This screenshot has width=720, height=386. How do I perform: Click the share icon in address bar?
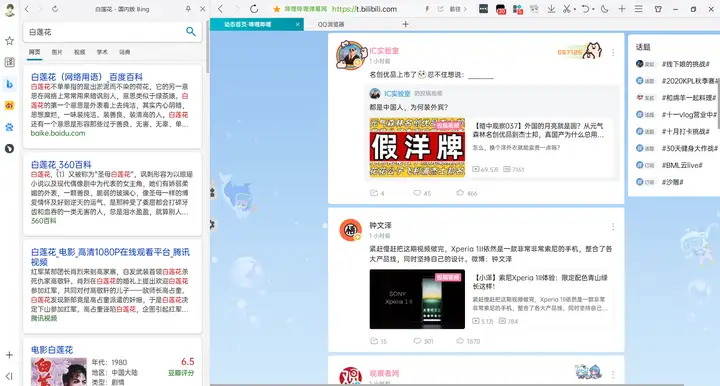click(x=441, y=9)
